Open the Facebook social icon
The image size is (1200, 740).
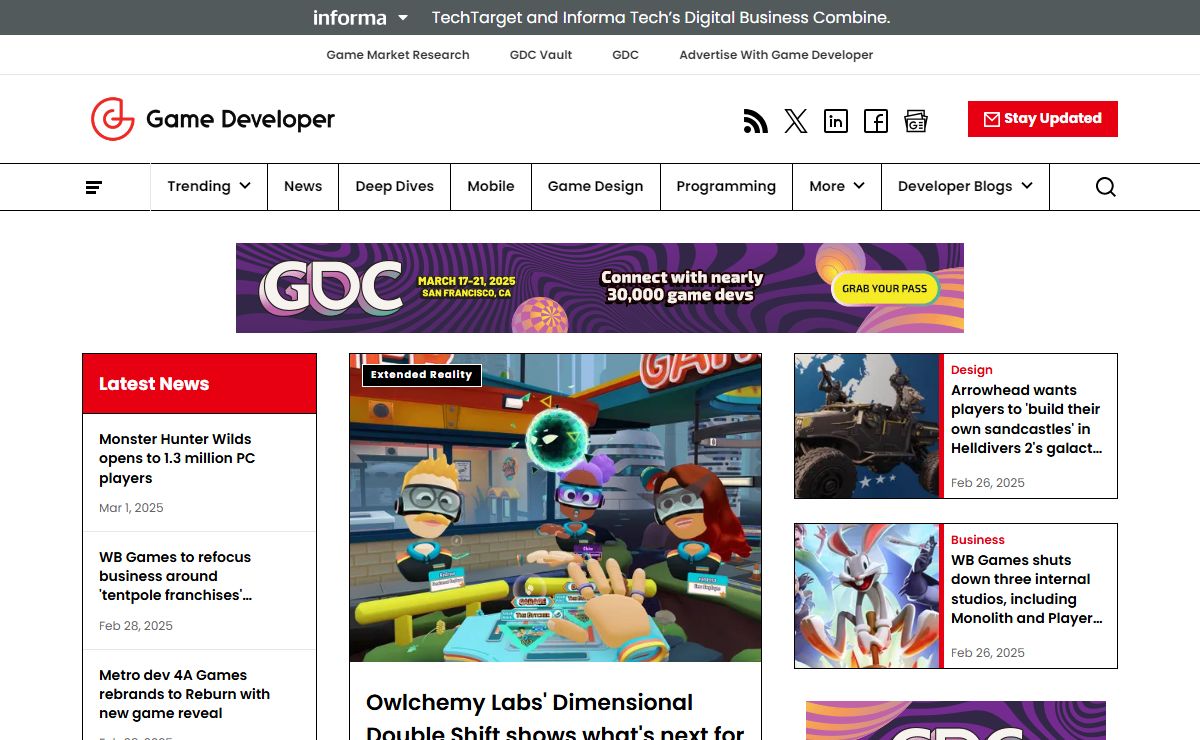coord(876,121)
